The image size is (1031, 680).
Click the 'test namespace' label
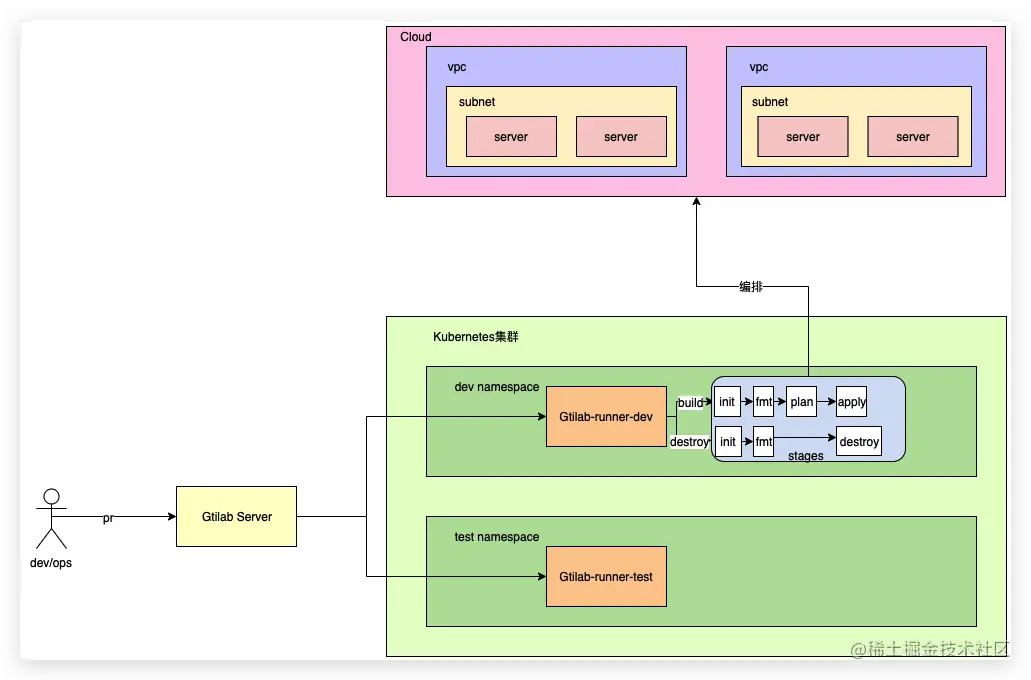click(x=496, y=537)
